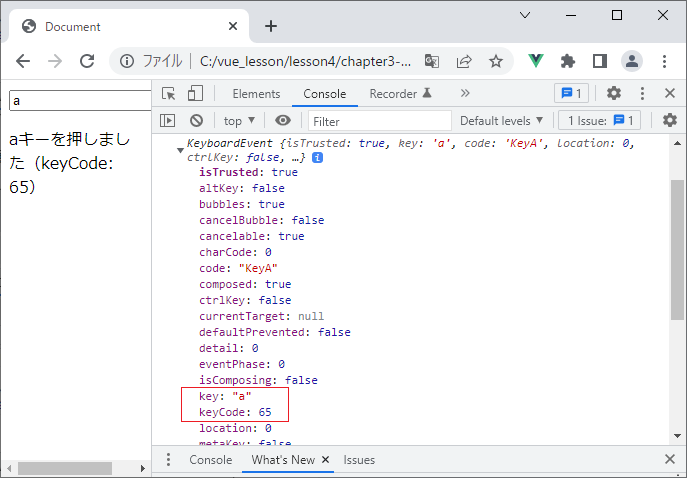Select the altKey: false property
Image resolution: width=687 pixels, height=478 pixels.
click(x=242, y=188)
